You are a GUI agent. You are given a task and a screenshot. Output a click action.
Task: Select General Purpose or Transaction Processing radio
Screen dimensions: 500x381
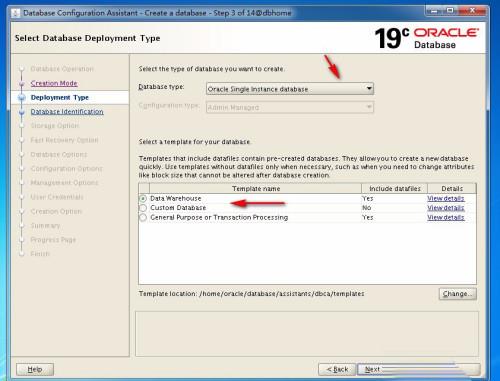click(143, 218)
